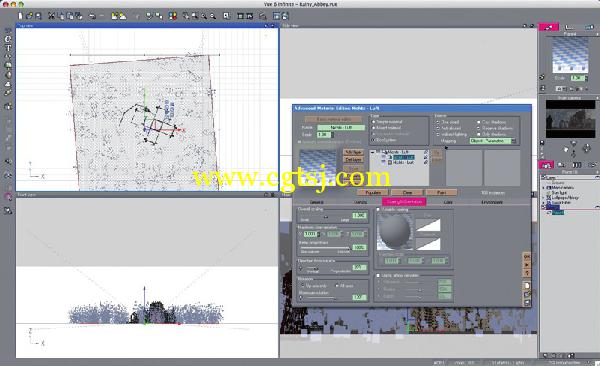This screenshot has height=366, width=600.
Task: Open the Side view options dropdown arrow
Action: point(525,25)
